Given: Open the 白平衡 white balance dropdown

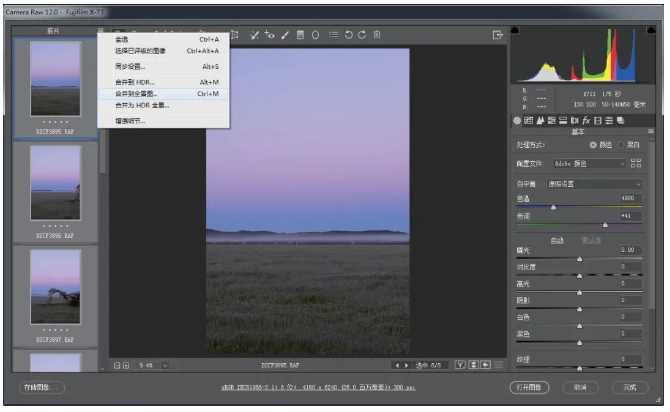Looking at the screenshot, I should (594, 184).
